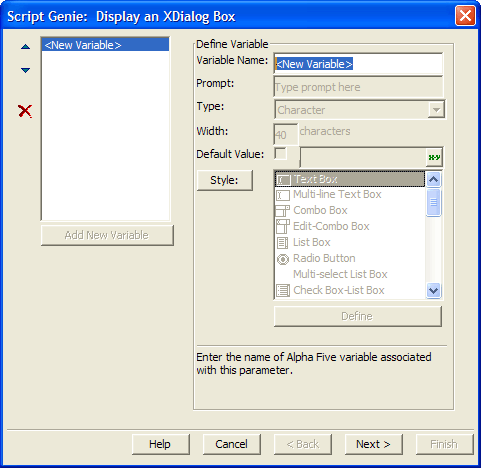Viewport: 481px width, 468px height.
Task: Click the Style: button
Action: pyautogui.click(x=225, y=180)
